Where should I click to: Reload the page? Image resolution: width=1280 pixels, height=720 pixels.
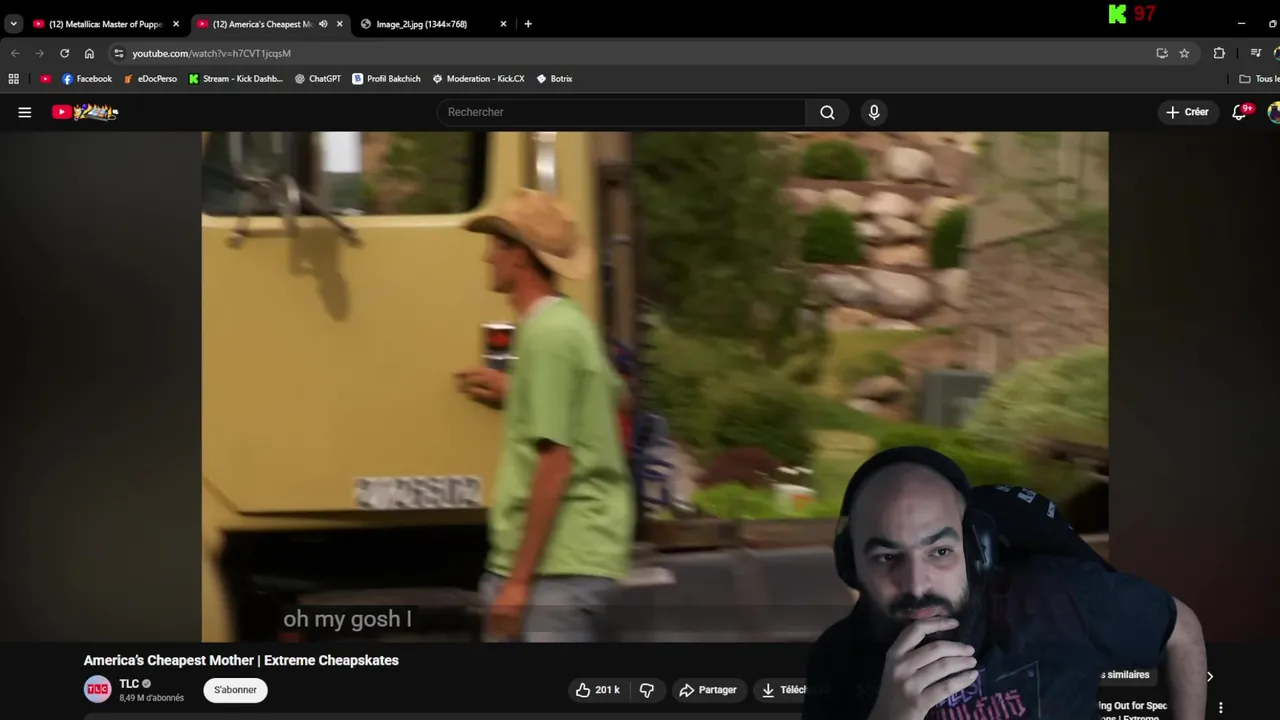coord(64,53)
